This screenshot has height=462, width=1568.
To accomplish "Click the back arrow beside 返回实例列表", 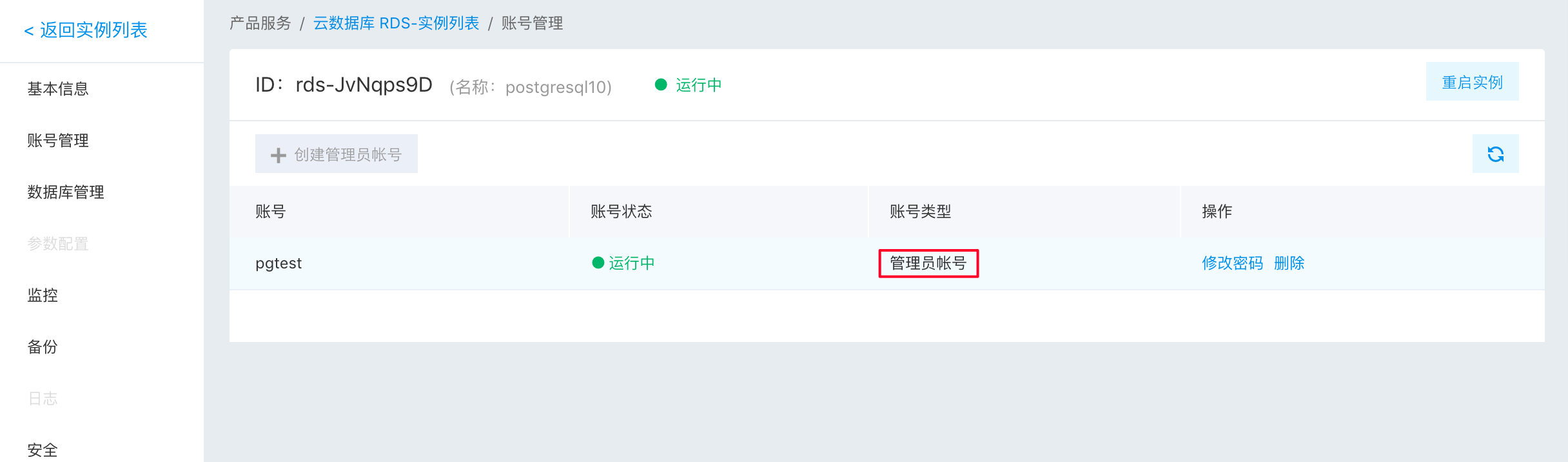I will pyautogui.click(x=29, y=30).
